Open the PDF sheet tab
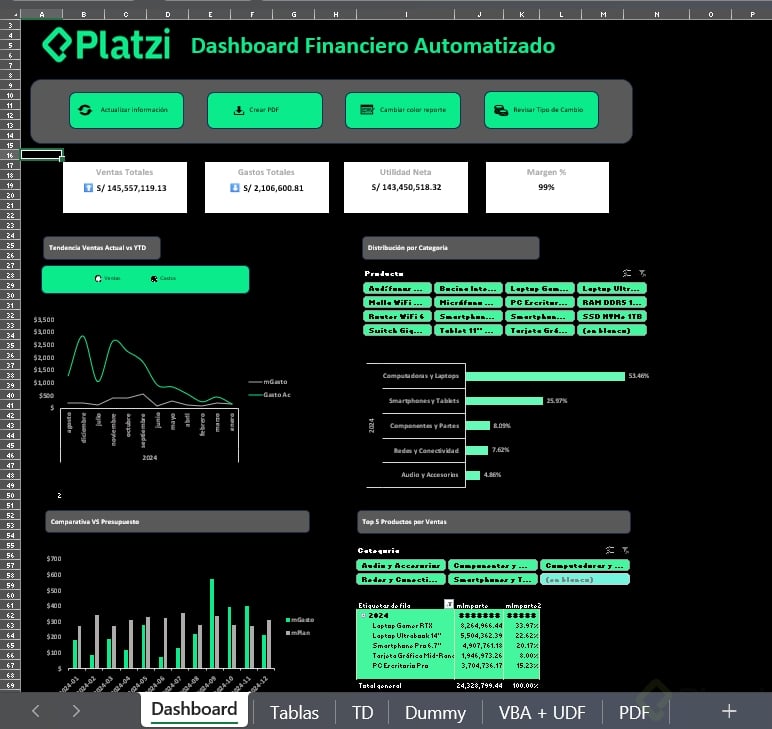 (x=634, y=712)
